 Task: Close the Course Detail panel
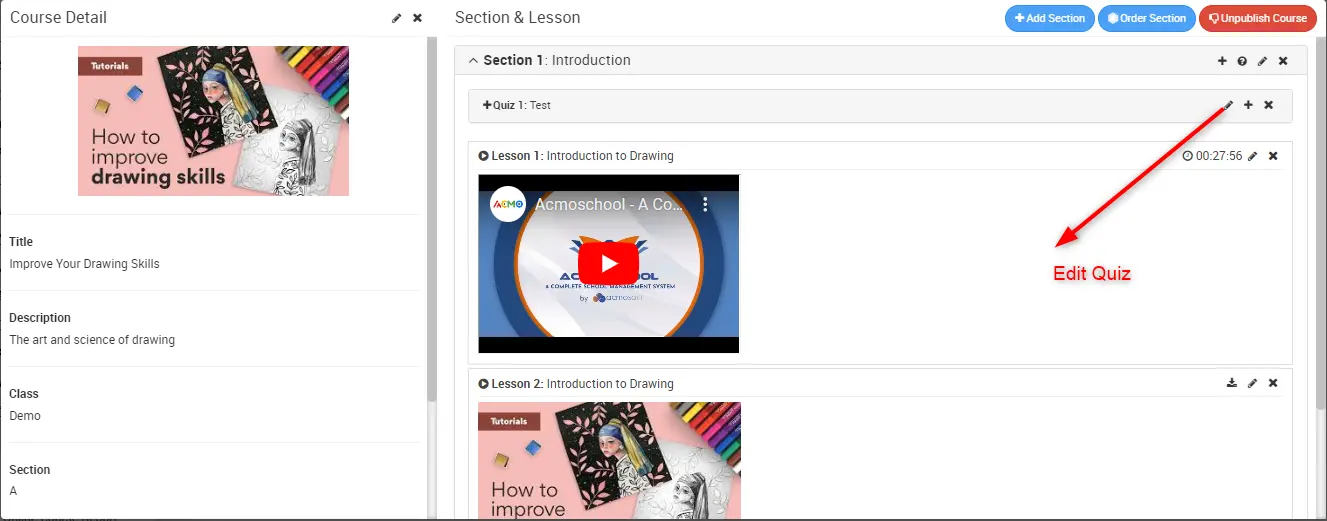[x=418, y=18]
